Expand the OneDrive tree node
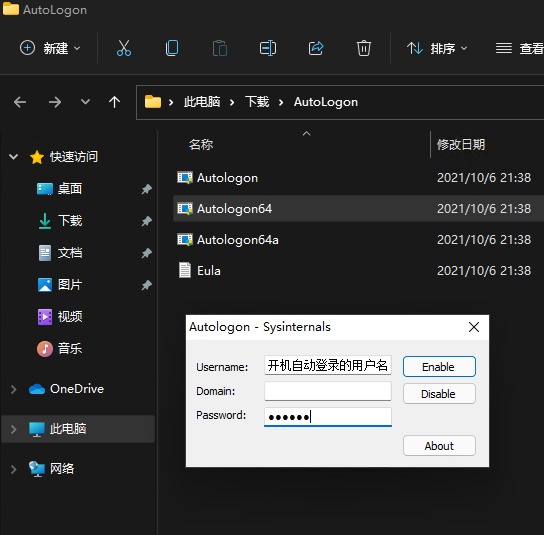The width and height of the screenshot is (544, 535). click(13, 389)
